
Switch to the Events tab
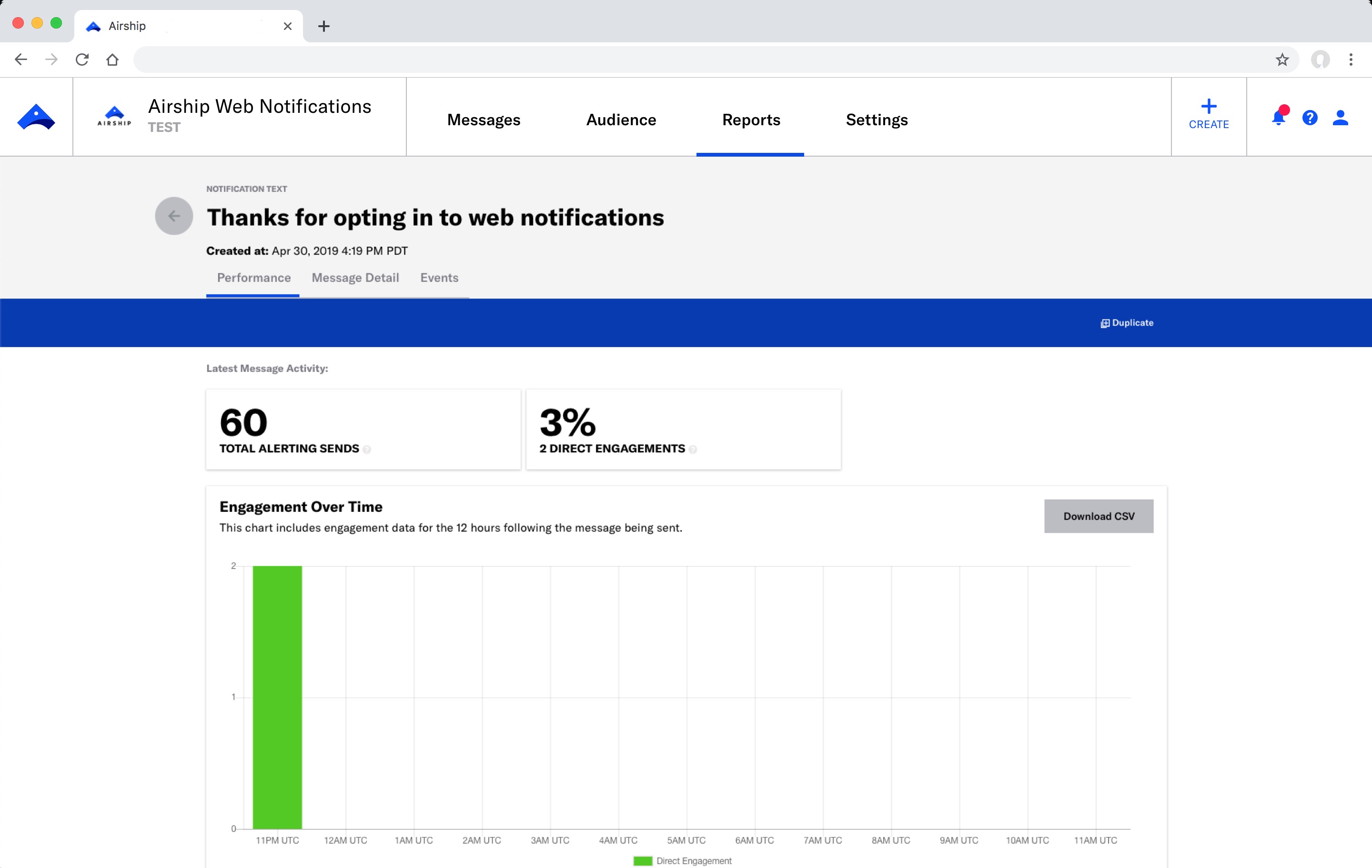[x=439, y=278]
